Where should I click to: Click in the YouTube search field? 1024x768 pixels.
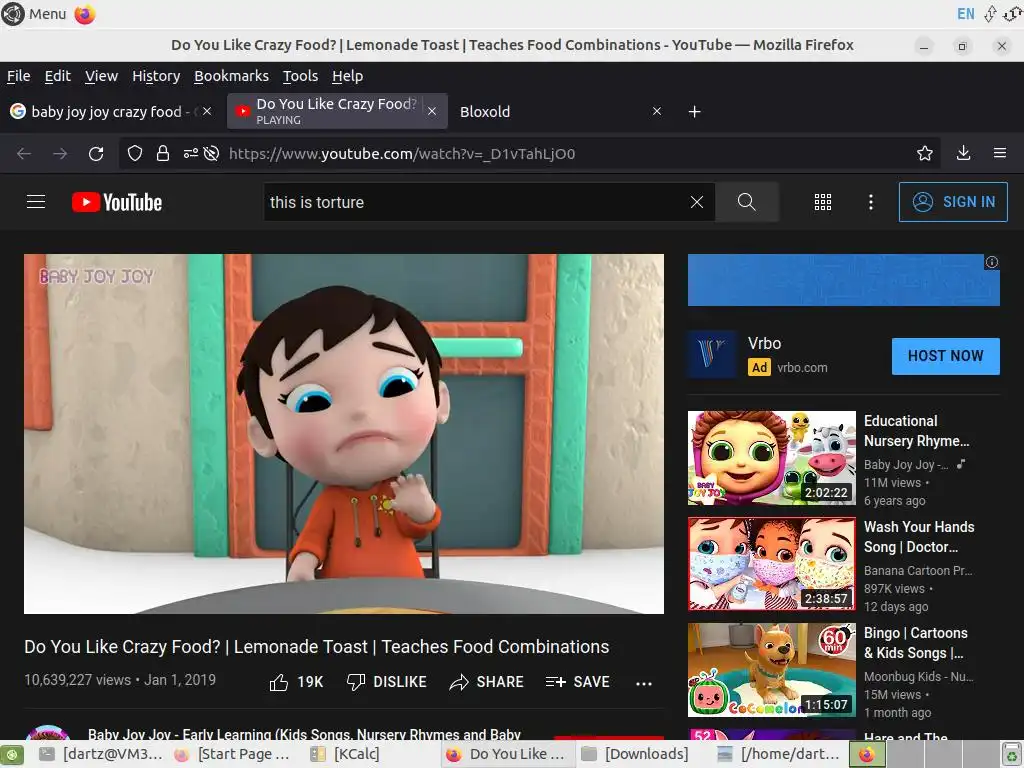477,202
